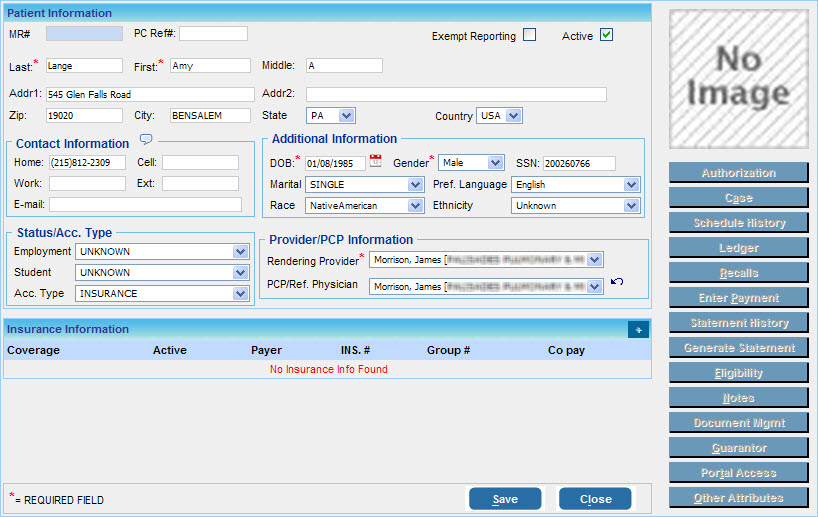Expand the Marital status dropdown
Viewport: 818px width, 517px height.
(x=415, y=185)
